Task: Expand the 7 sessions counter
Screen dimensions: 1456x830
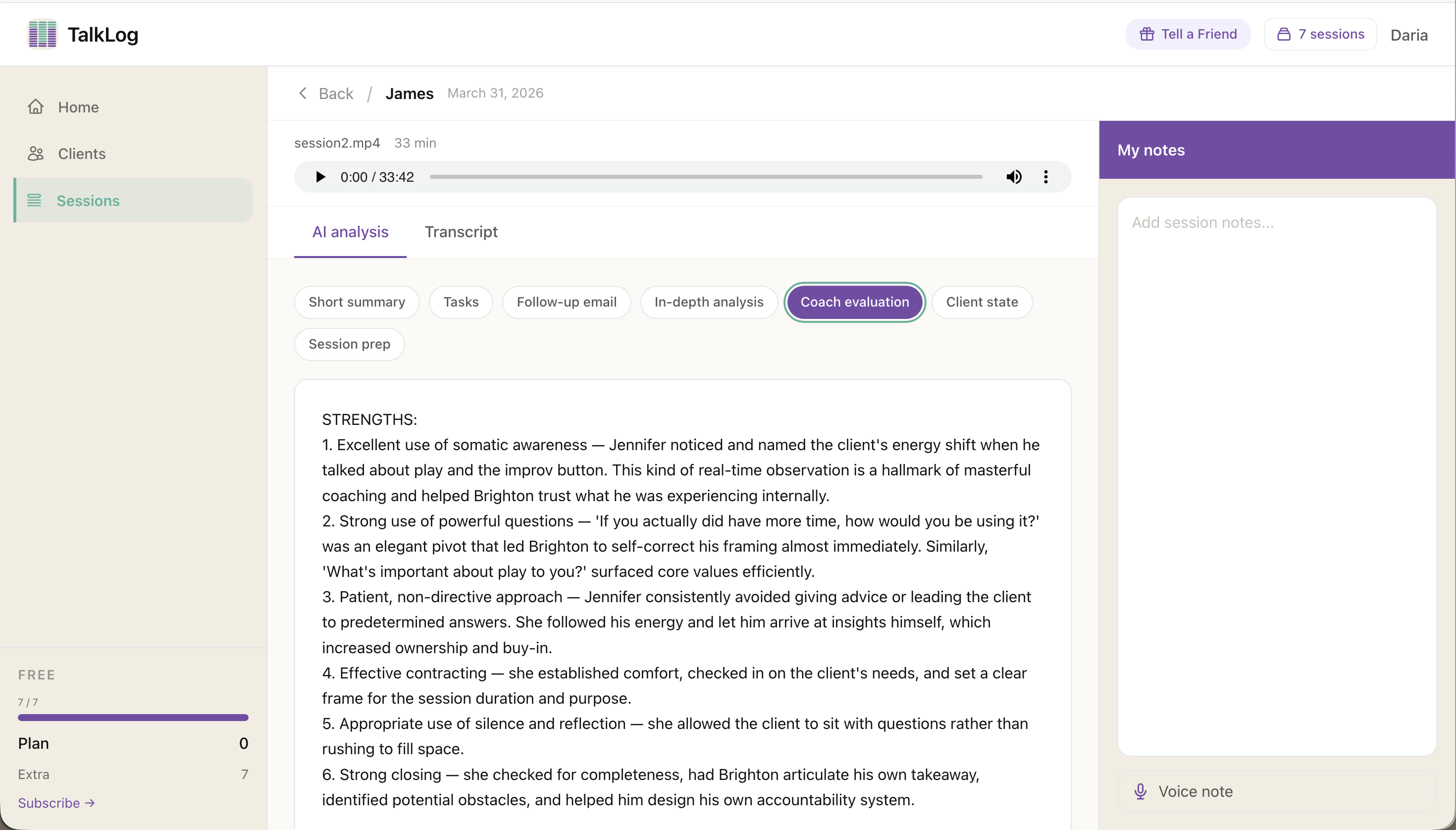Action: [1320, 34]
